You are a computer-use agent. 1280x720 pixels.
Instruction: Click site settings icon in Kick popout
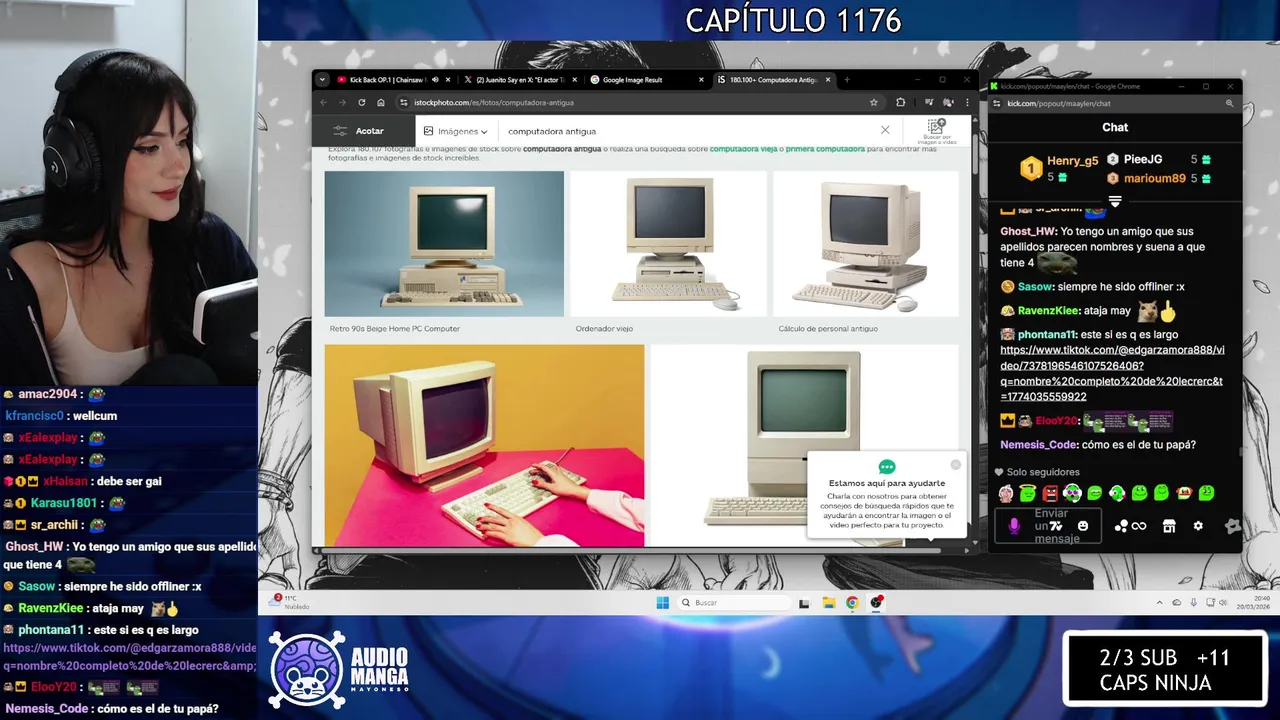(x=998, y=103)
